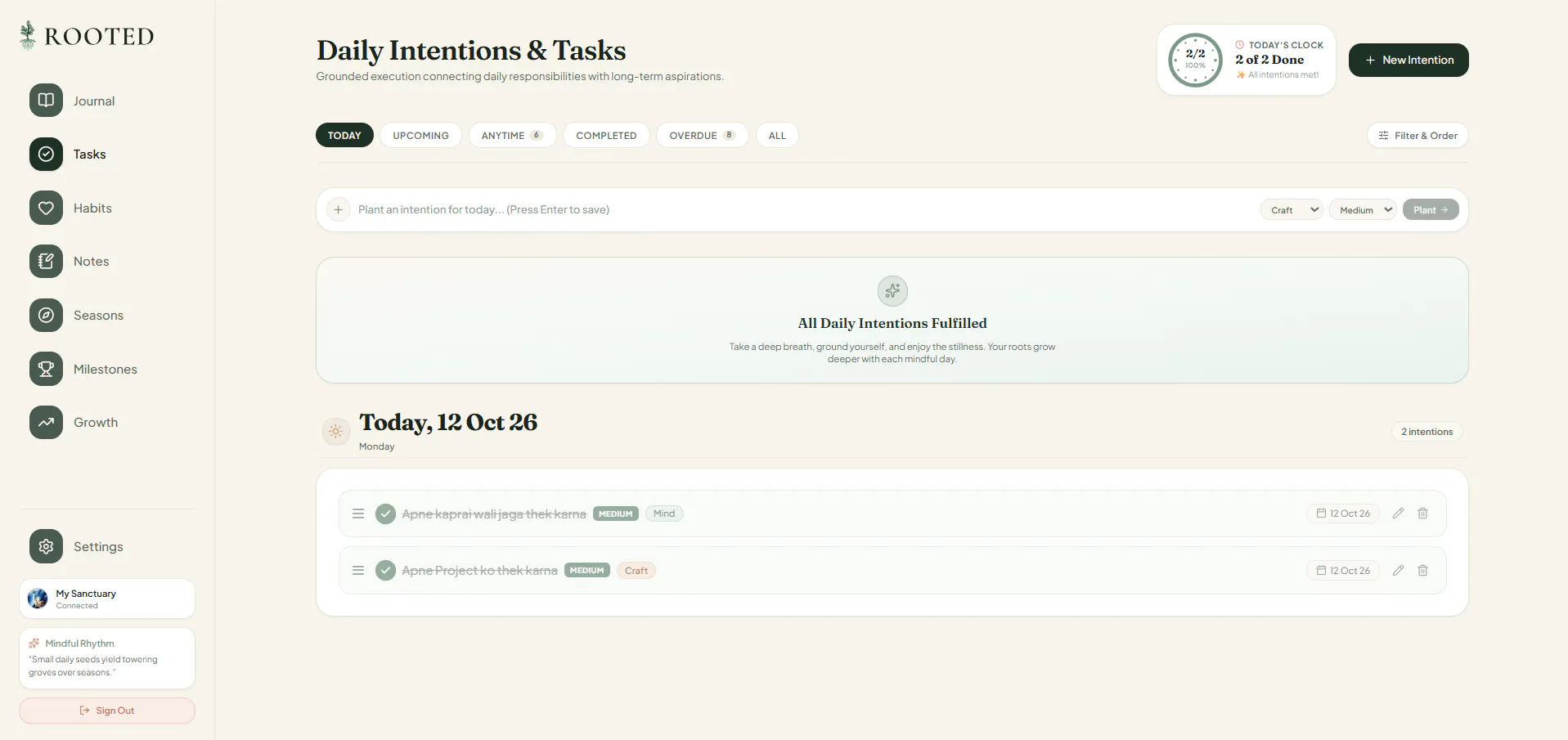Open the Journal book icon
The height and width of the screenshot is (740, 1568).
(46, 101)
